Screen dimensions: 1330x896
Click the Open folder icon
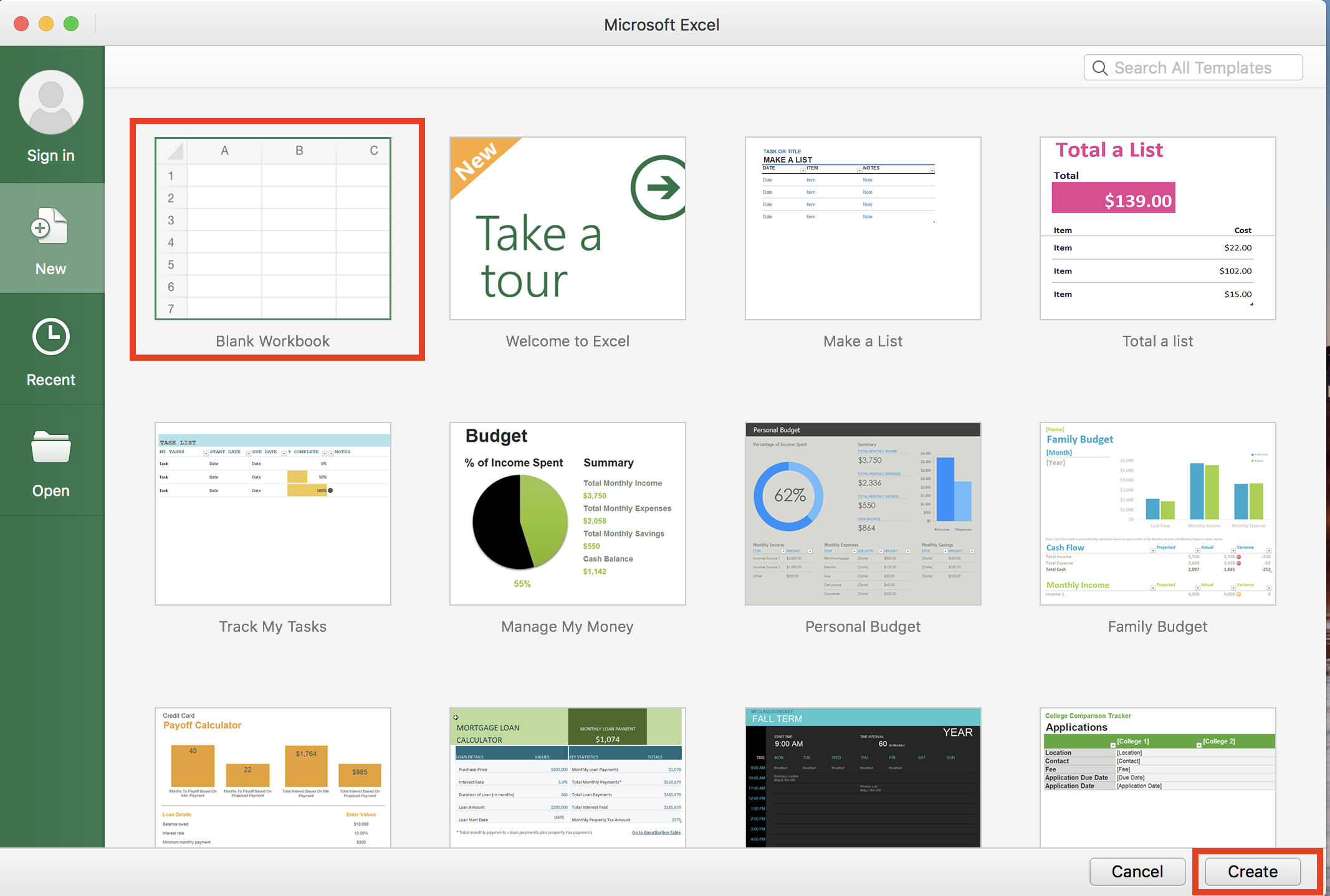tap(51, 447)
